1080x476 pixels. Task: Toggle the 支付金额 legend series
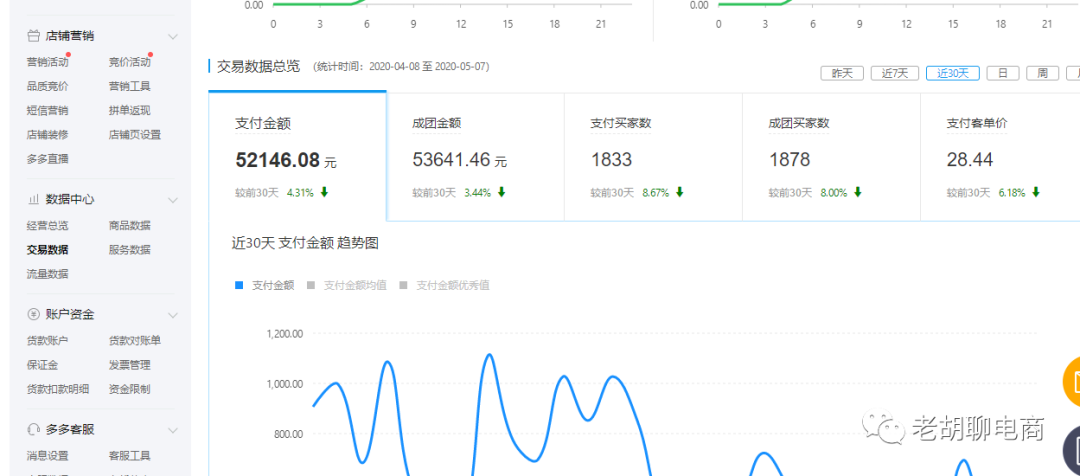pyautogui.click(x=264, y=285)
